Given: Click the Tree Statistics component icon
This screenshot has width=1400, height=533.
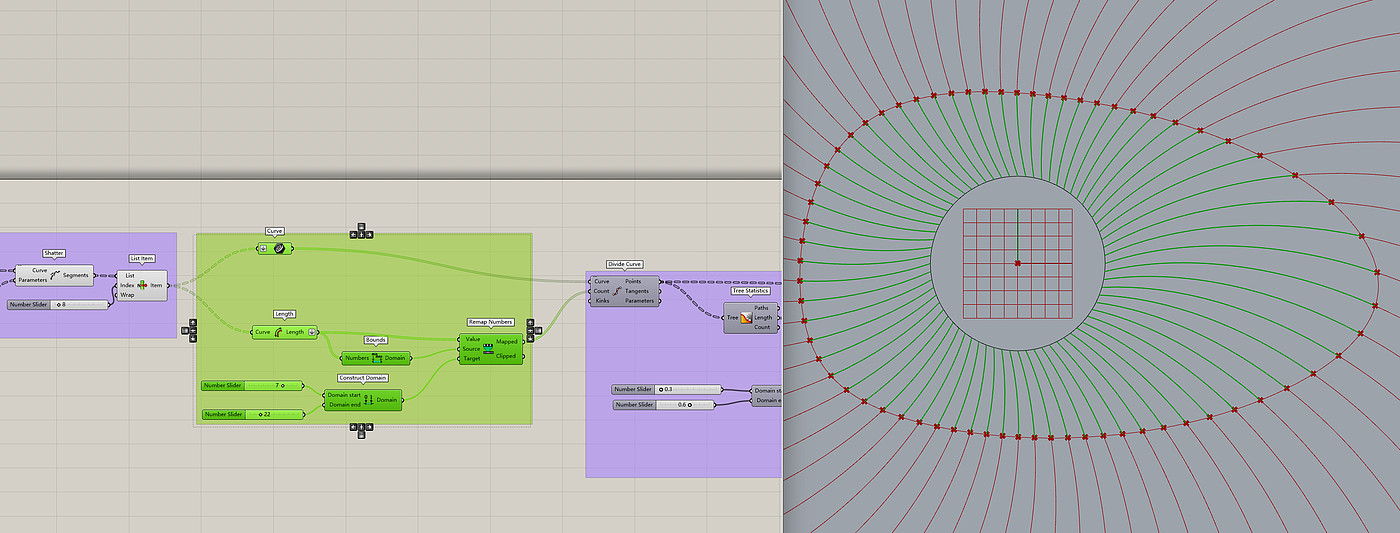Looking at the screenshot, I should point(746,318).
